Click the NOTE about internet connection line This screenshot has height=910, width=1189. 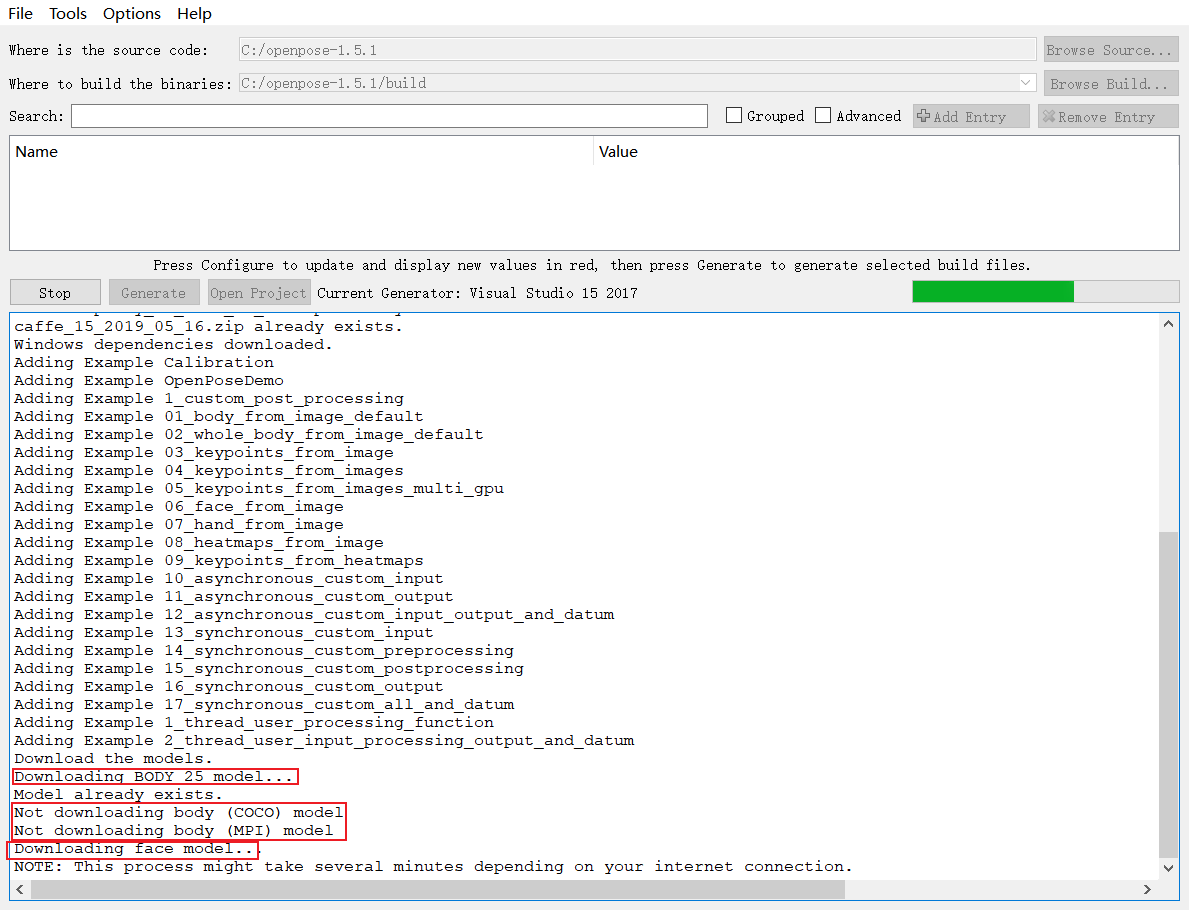pos(433,867)
